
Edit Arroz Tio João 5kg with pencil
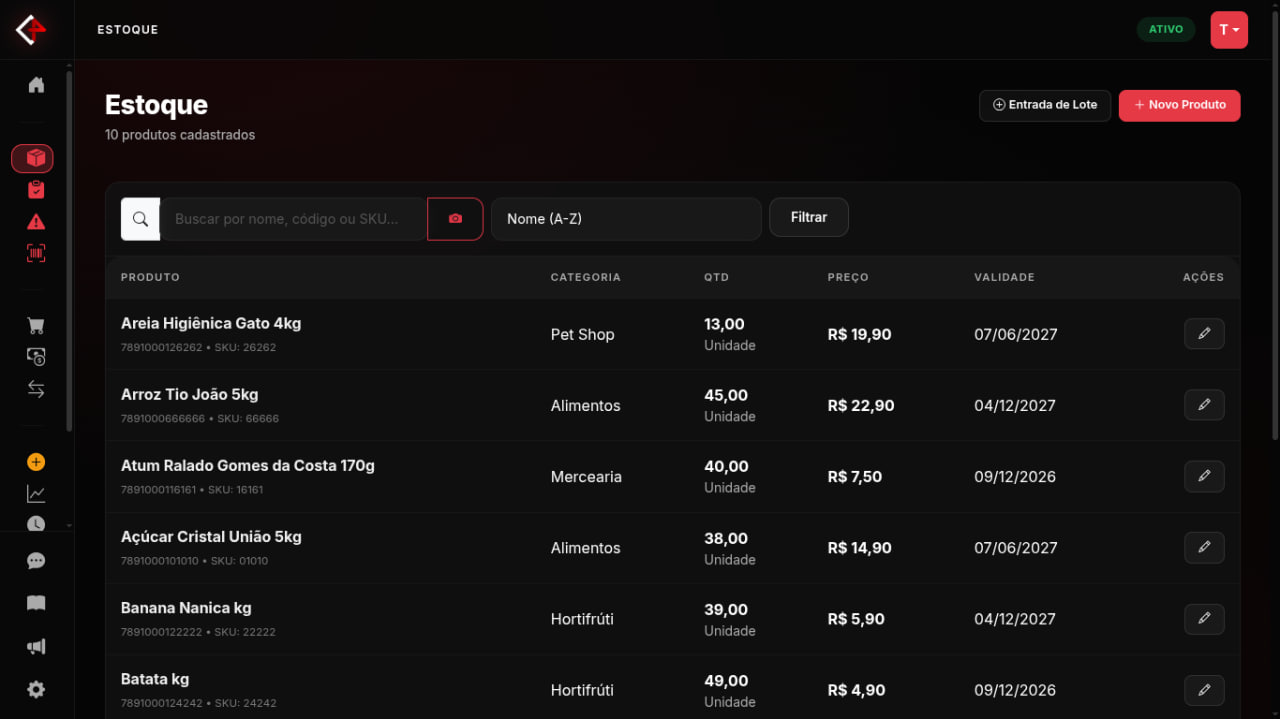point(1204,405)
